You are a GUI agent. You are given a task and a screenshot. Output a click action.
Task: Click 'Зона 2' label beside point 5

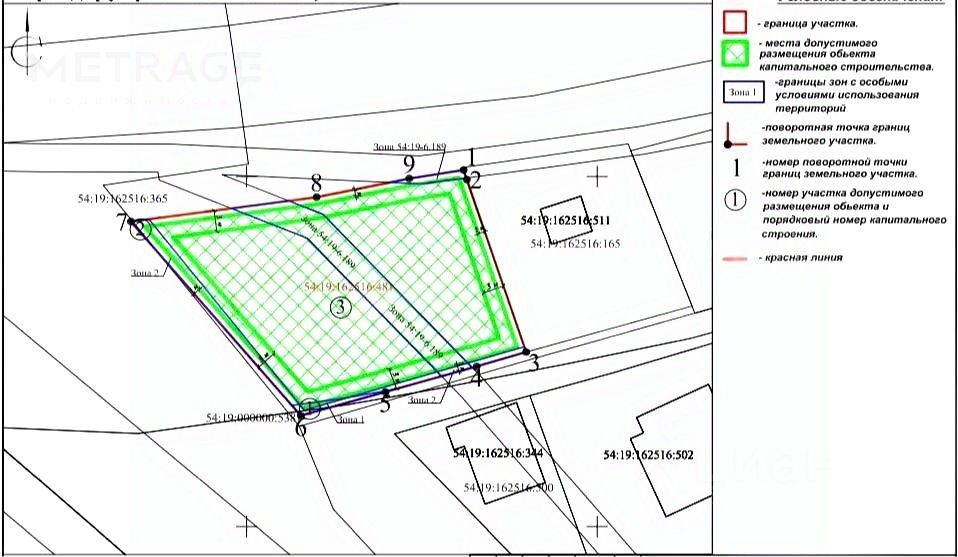(x=422, y=399)
